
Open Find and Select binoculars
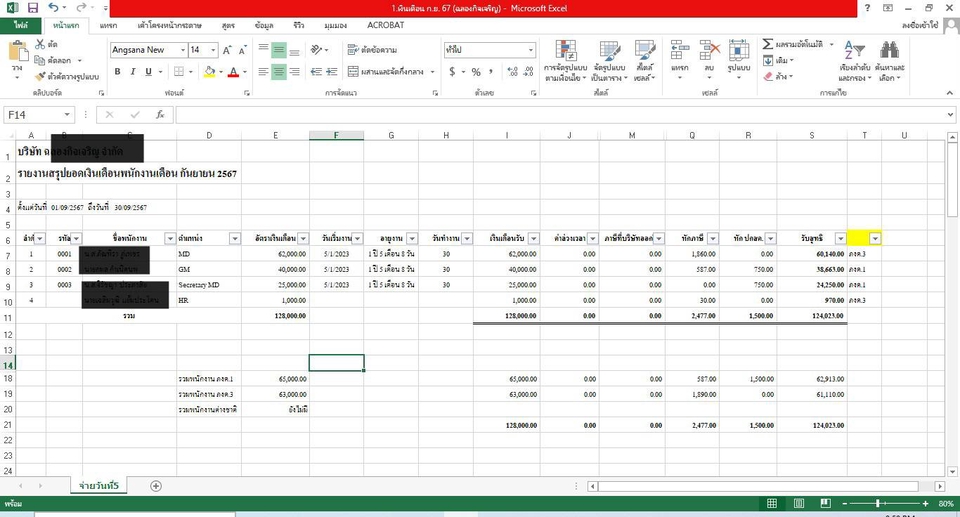[890, 61]
